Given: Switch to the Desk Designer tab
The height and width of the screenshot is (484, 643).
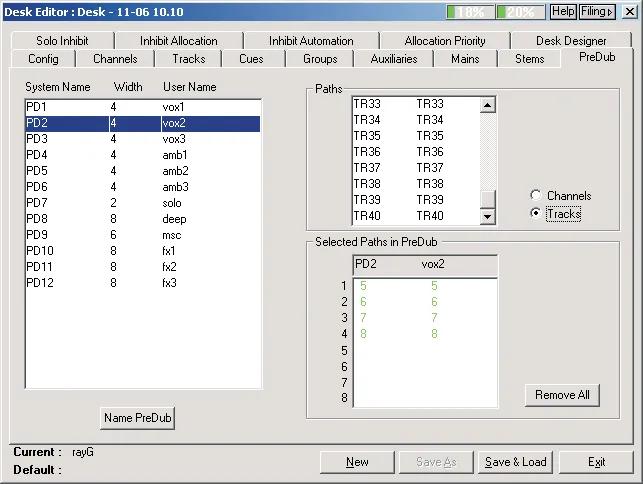Looking at the screenshot, I should click(x=571, y=41).
